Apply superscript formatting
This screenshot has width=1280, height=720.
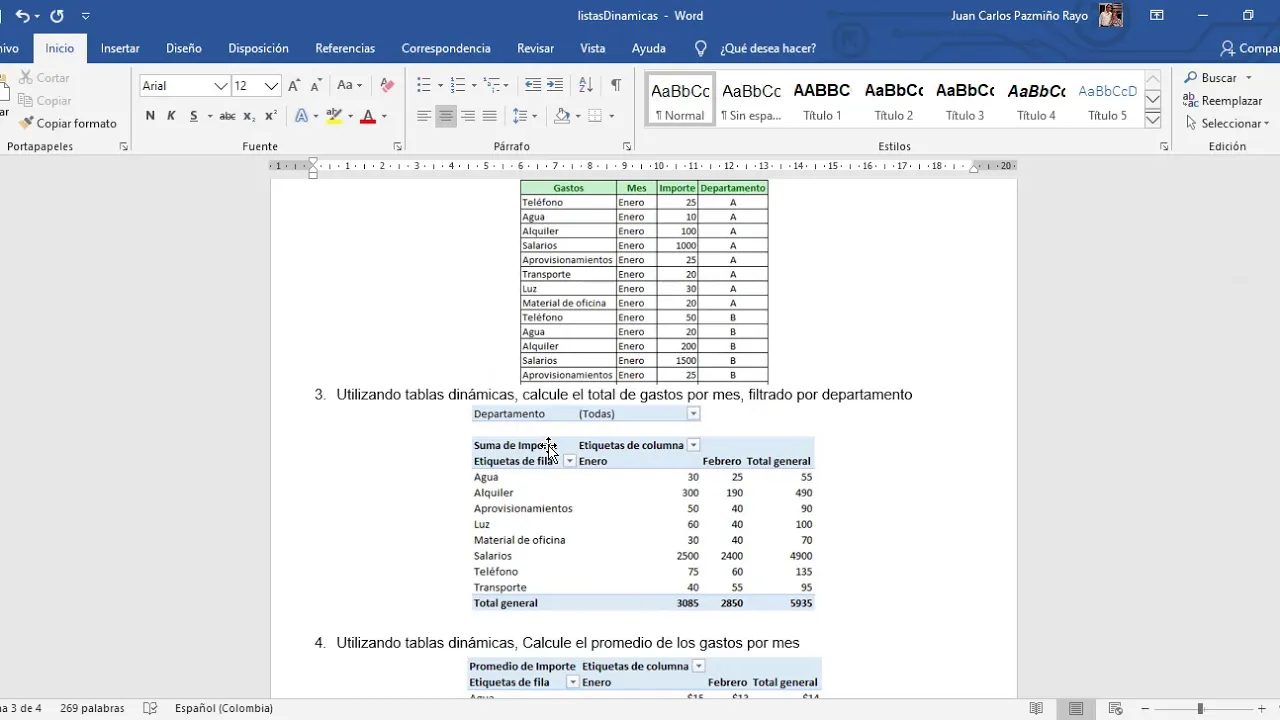click(x=271, y=116)
